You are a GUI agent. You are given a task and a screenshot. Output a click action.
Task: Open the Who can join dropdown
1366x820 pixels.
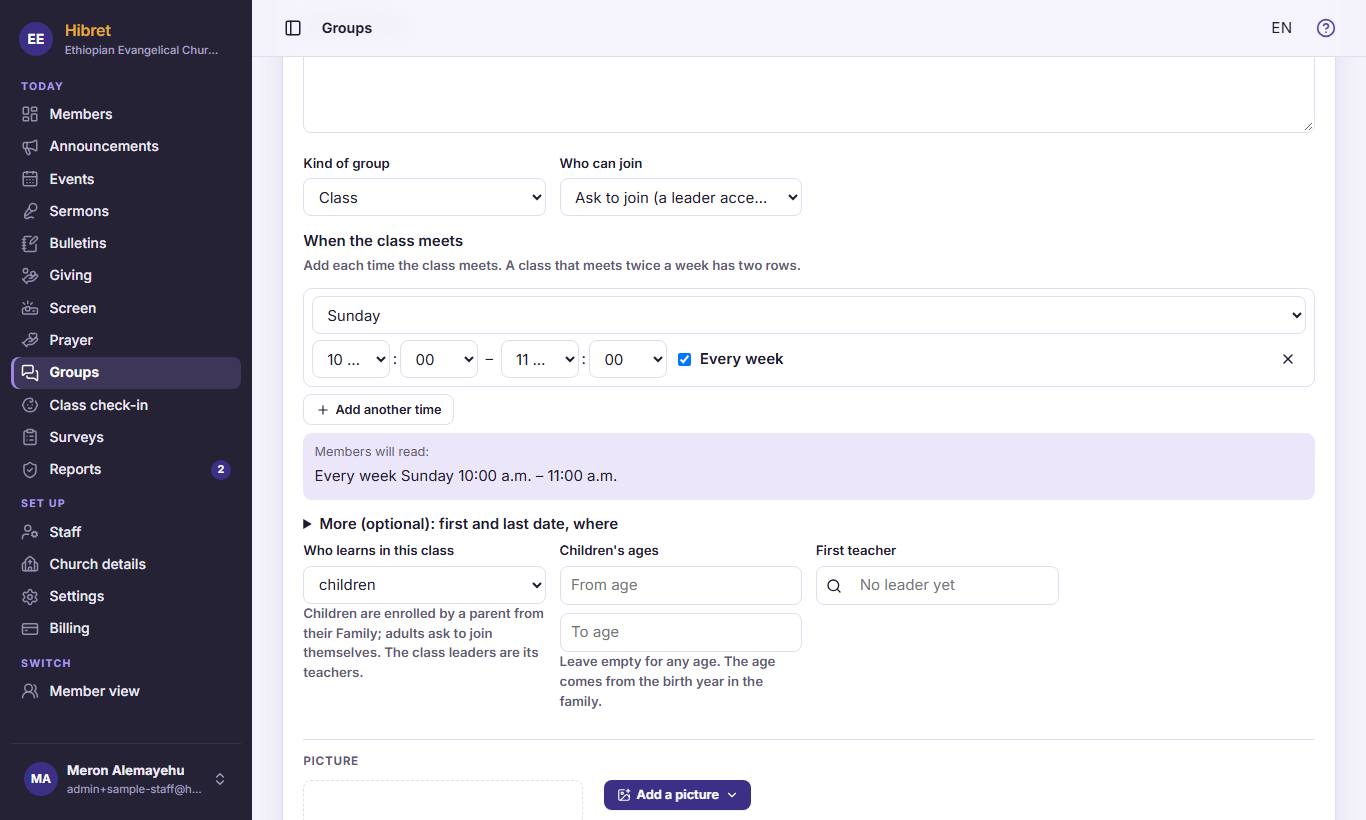[x=680, y=197]
